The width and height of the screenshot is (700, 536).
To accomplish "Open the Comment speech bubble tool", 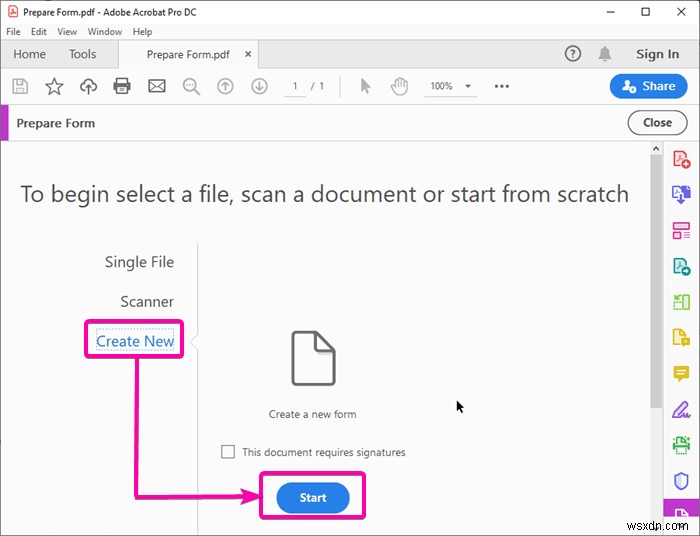I will point(681,373).
